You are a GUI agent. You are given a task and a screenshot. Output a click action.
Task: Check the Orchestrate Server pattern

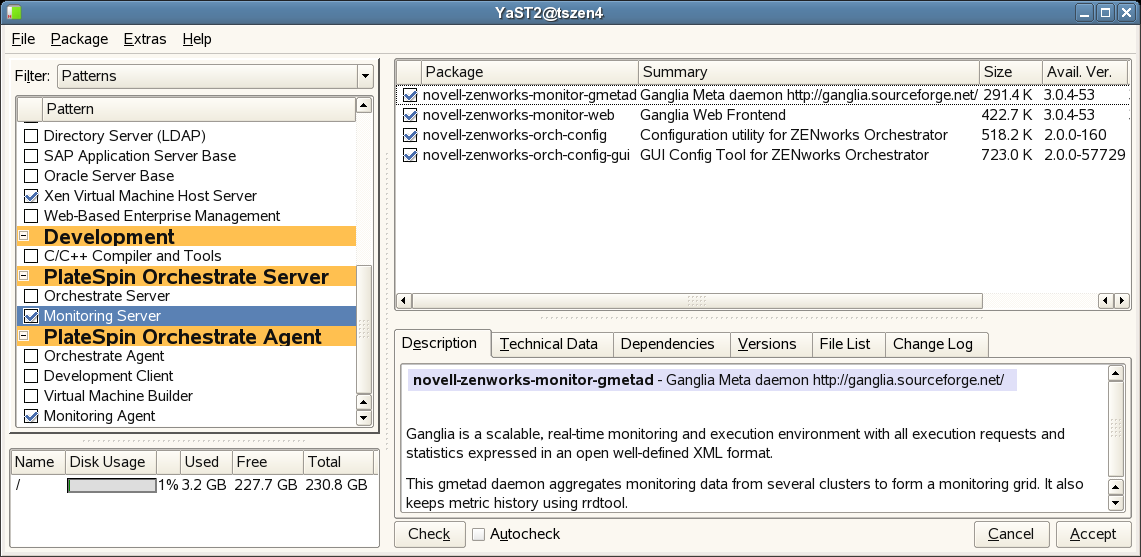[31, 296]
